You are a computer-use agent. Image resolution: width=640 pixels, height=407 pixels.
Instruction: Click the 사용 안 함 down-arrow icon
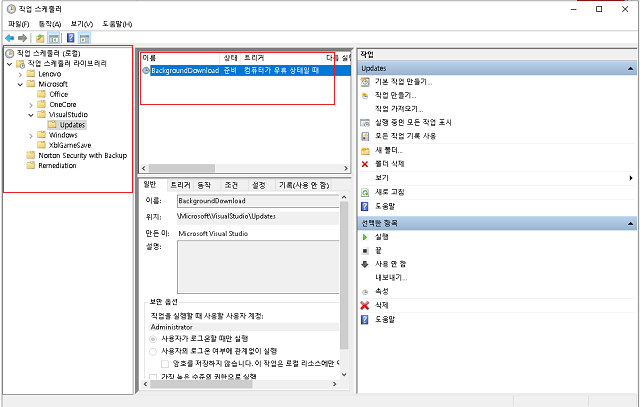click(365, 264)
